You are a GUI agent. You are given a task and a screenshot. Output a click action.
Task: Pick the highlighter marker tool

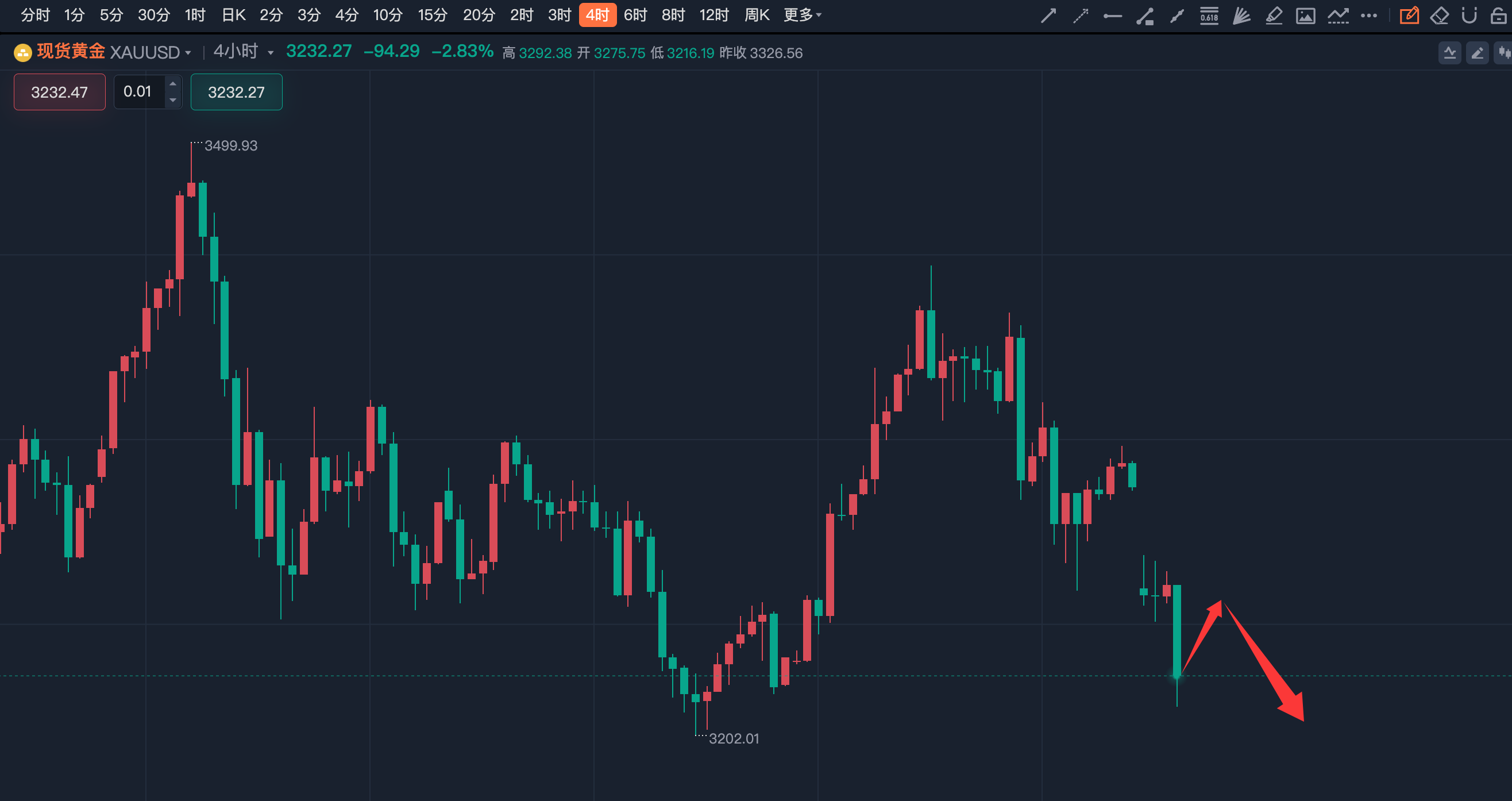click(x=1273, y=16)
